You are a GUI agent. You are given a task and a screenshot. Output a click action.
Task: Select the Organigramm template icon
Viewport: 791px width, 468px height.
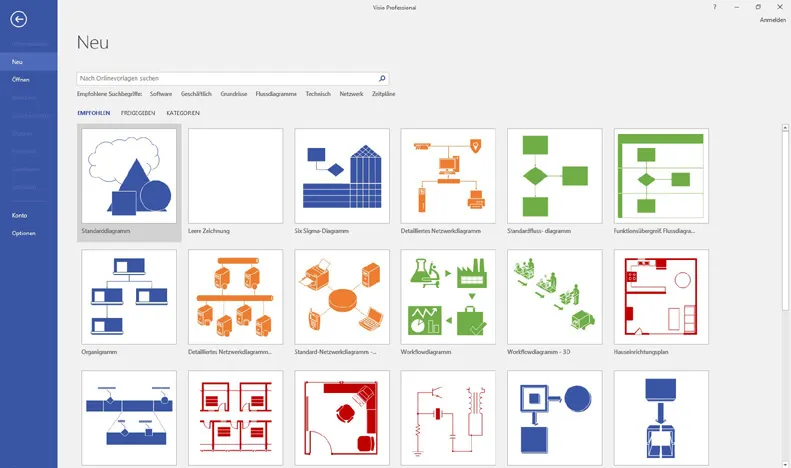pyautogui.click(x=129, y=296)
